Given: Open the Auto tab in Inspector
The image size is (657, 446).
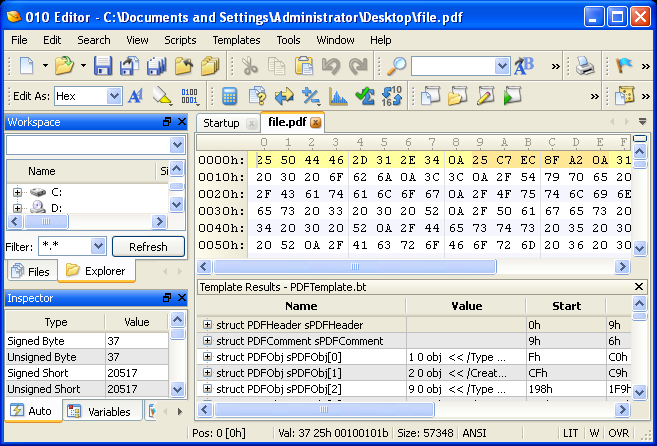Looking at the screenshot, I should (x=32, y=411).
